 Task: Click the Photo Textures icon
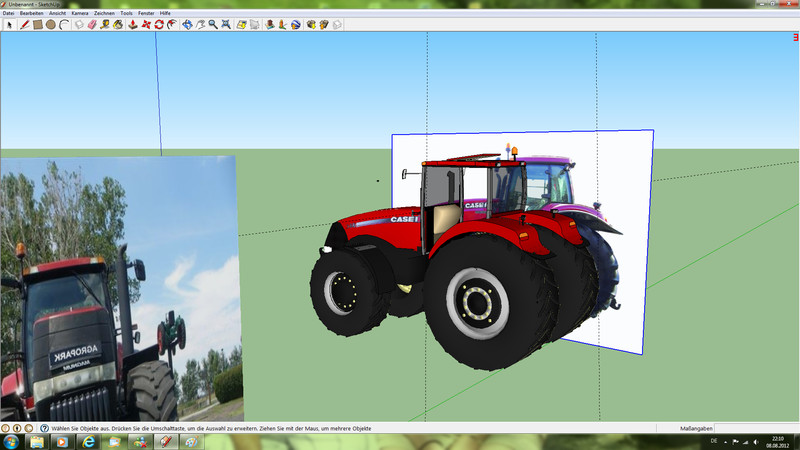coord(282,24)
